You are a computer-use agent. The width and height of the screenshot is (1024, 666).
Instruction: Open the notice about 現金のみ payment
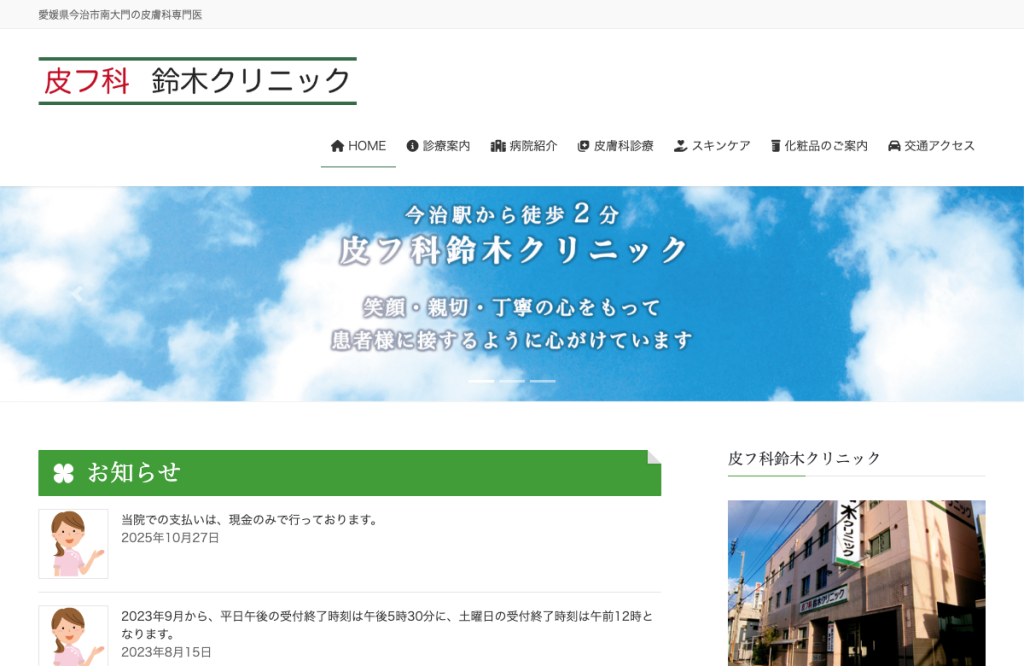tap(249, 520)
